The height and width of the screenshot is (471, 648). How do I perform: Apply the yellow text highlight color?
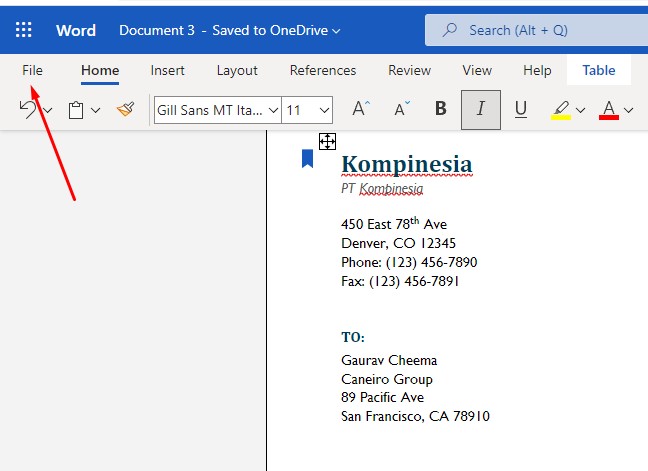point(561,110)
